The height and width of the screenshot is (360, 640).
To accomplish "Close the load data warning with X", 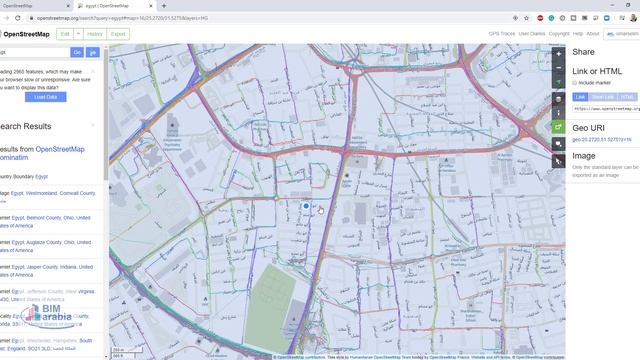I will (93, 71).
